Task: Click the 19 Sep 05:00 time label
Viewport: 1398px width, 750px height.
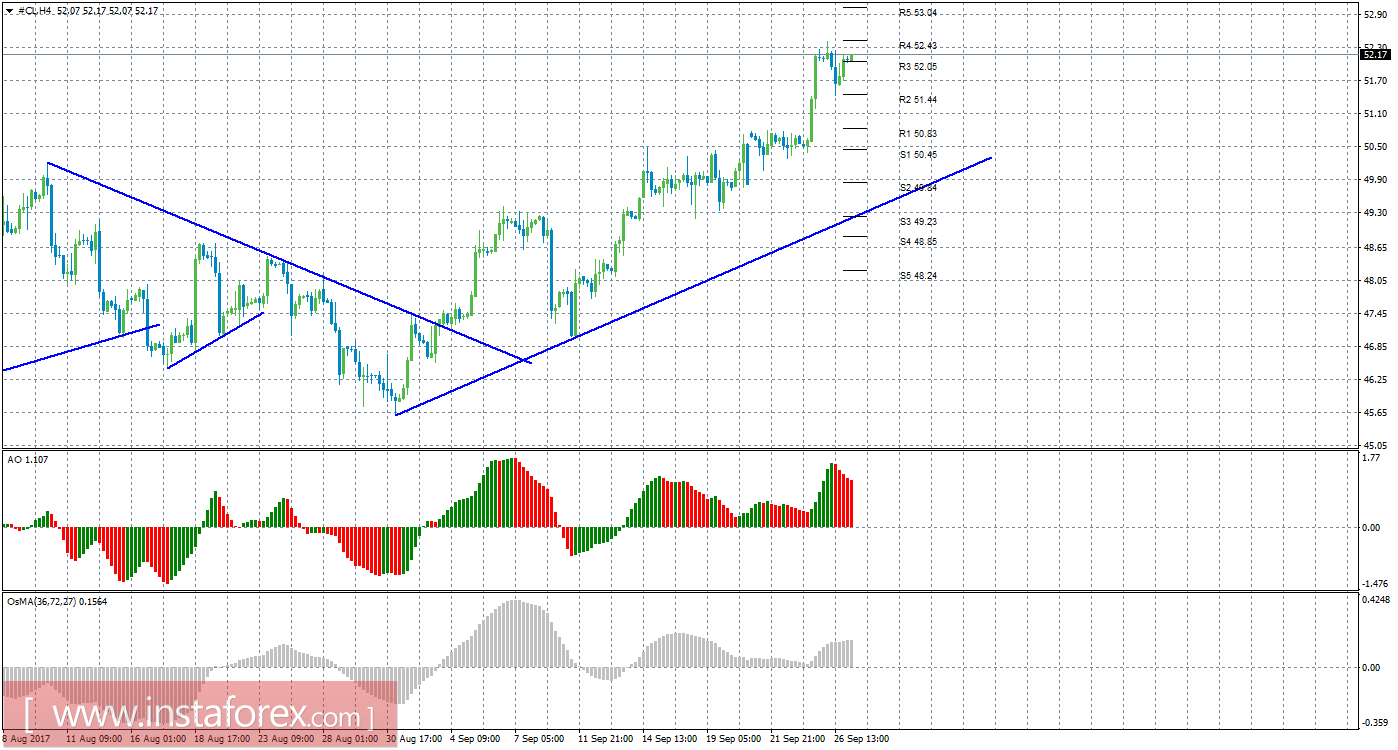Action: pos(735,739)
